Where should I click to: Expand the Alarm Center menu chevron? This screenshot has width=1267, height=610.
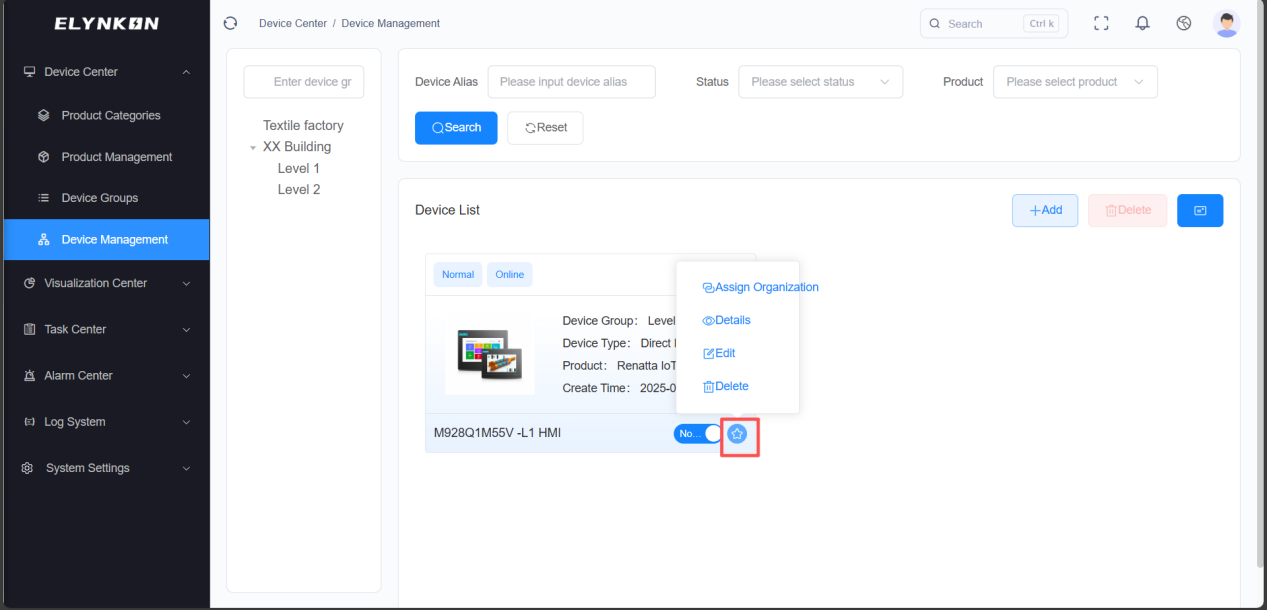[186, 376]
